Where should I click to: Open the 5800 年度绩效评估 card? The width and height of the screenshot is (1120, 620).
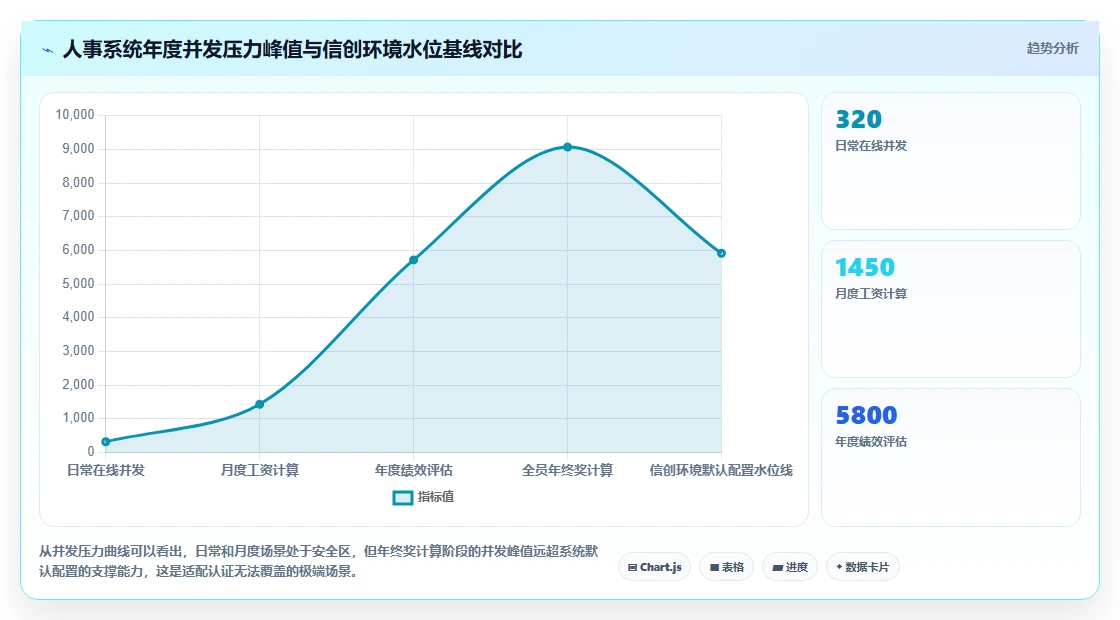click(x=951, y=457)
